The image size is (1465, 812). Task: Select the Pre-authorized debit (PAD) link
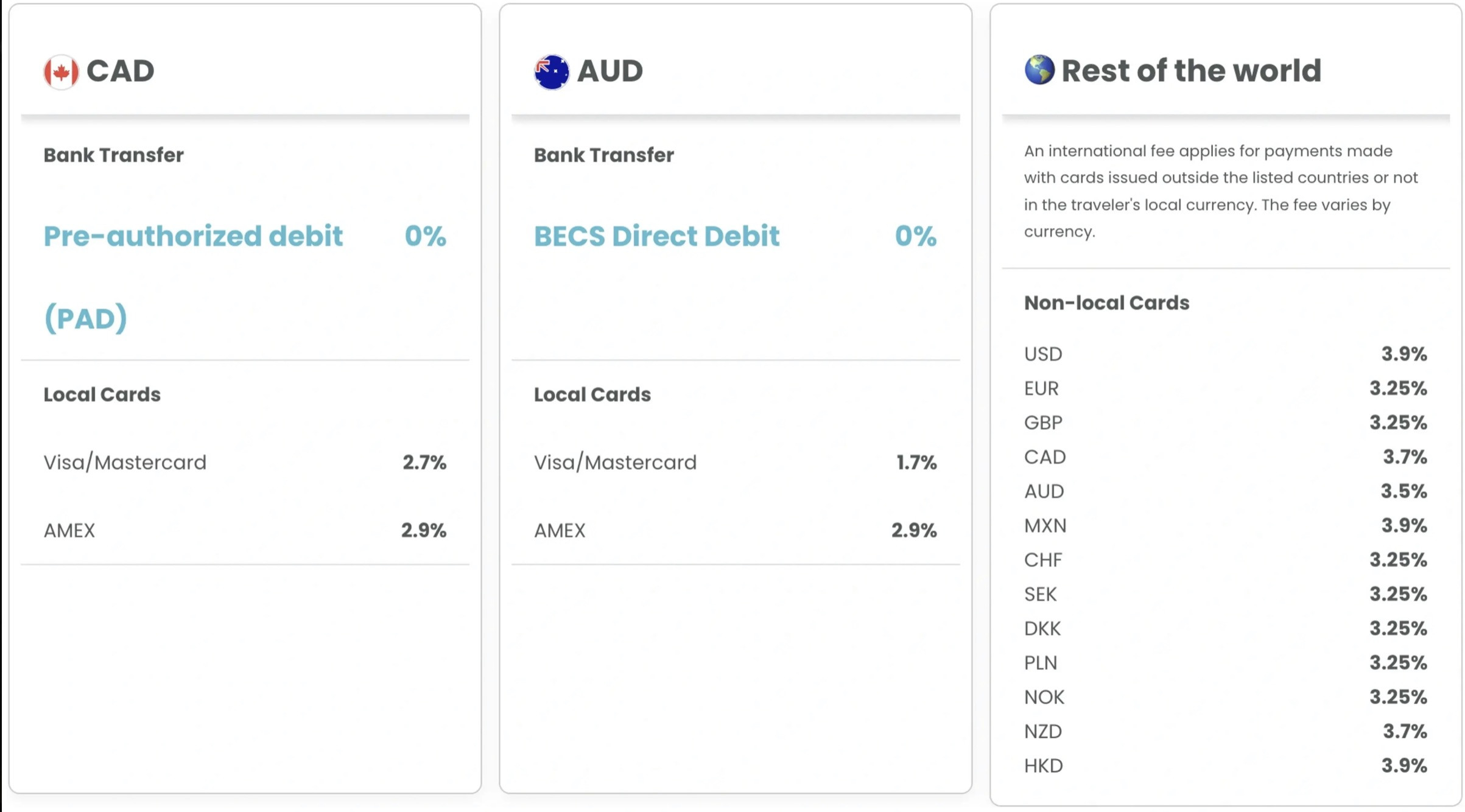194,277
